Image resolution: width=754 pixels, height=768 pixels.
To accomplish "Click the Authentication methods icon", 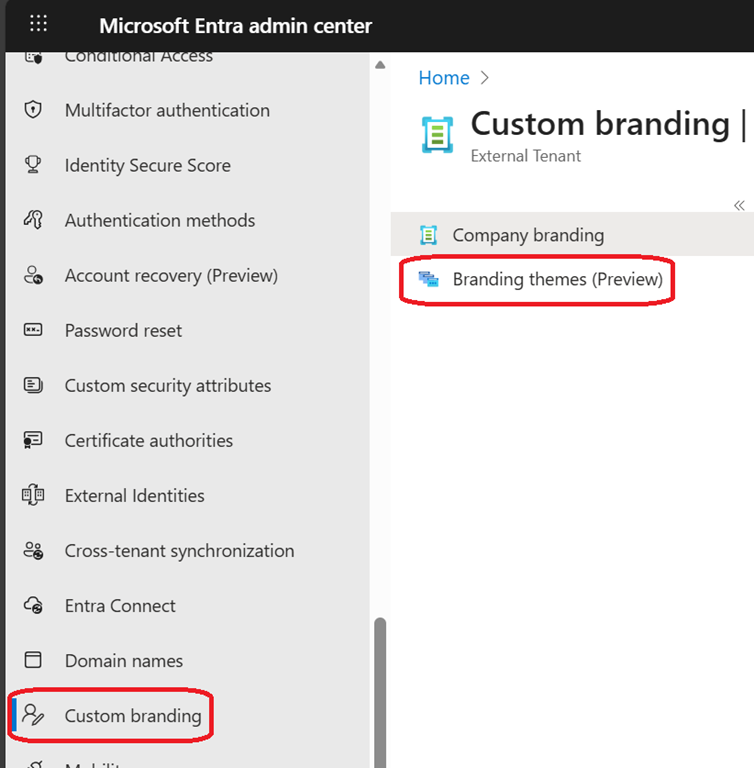I will coord(33,220).
